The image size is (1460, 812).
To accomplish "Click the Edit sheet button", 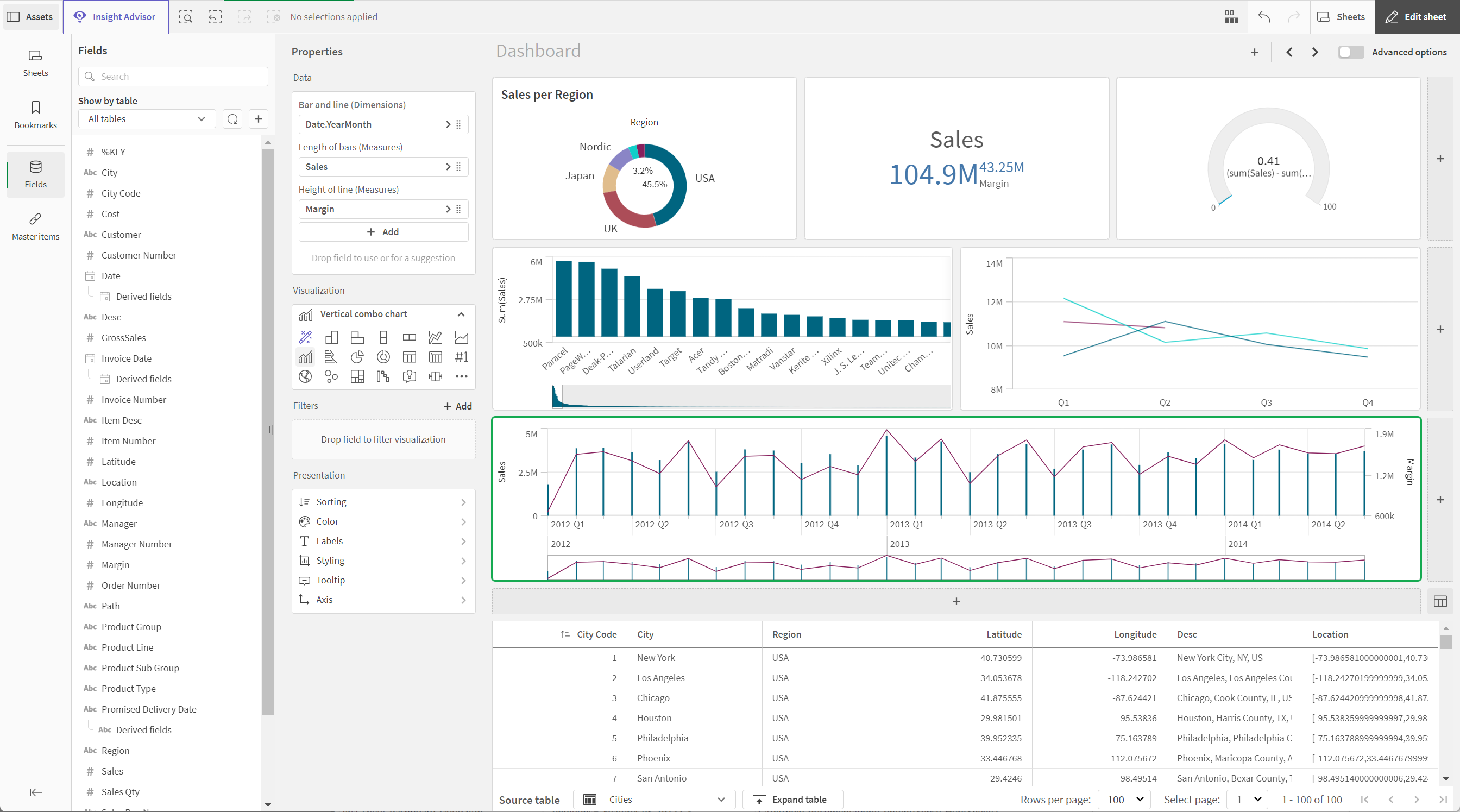I will coord(1418,17).
